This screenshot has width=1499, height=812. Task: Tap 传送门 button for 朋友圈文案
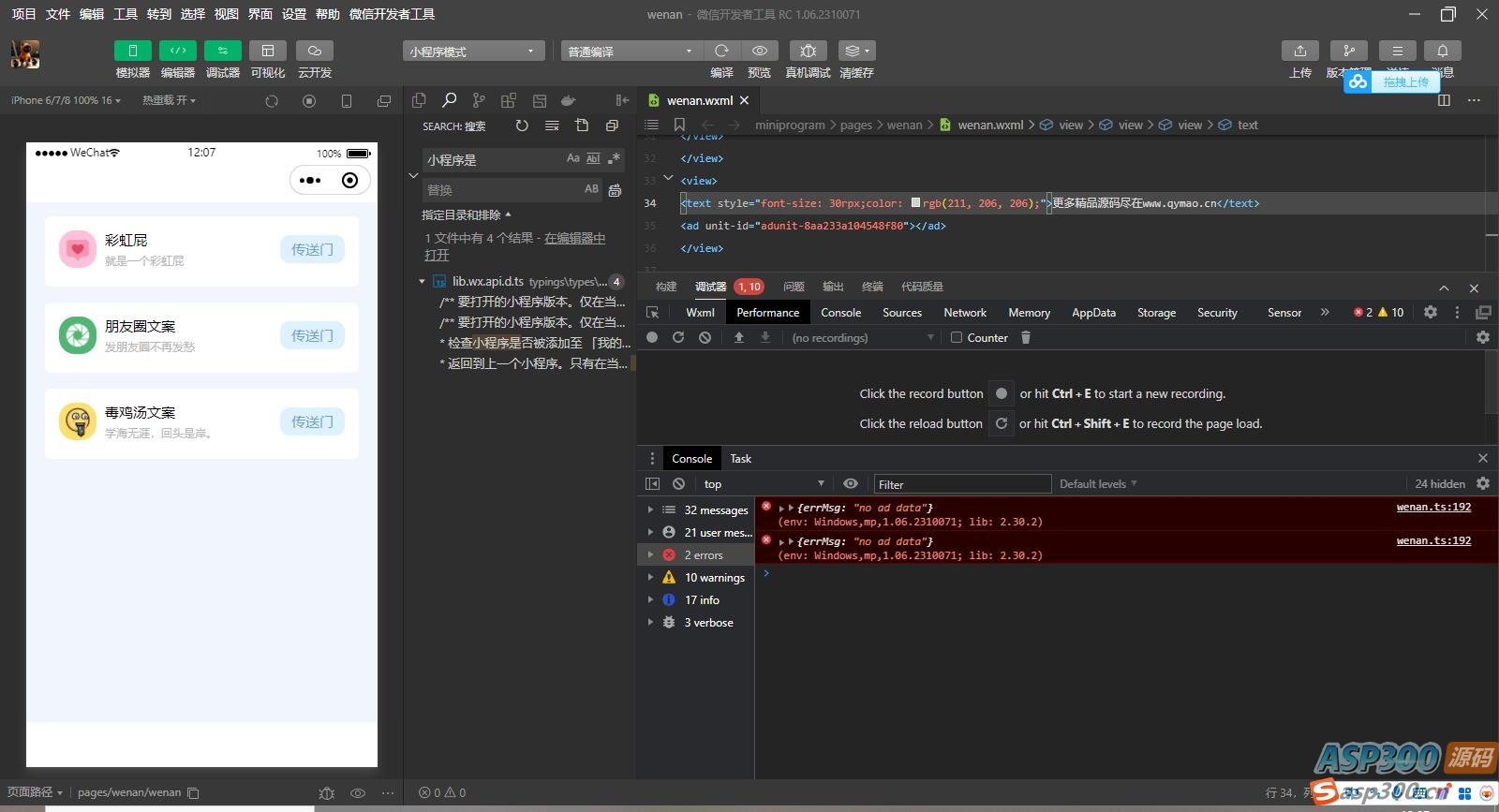click(312, 335)
